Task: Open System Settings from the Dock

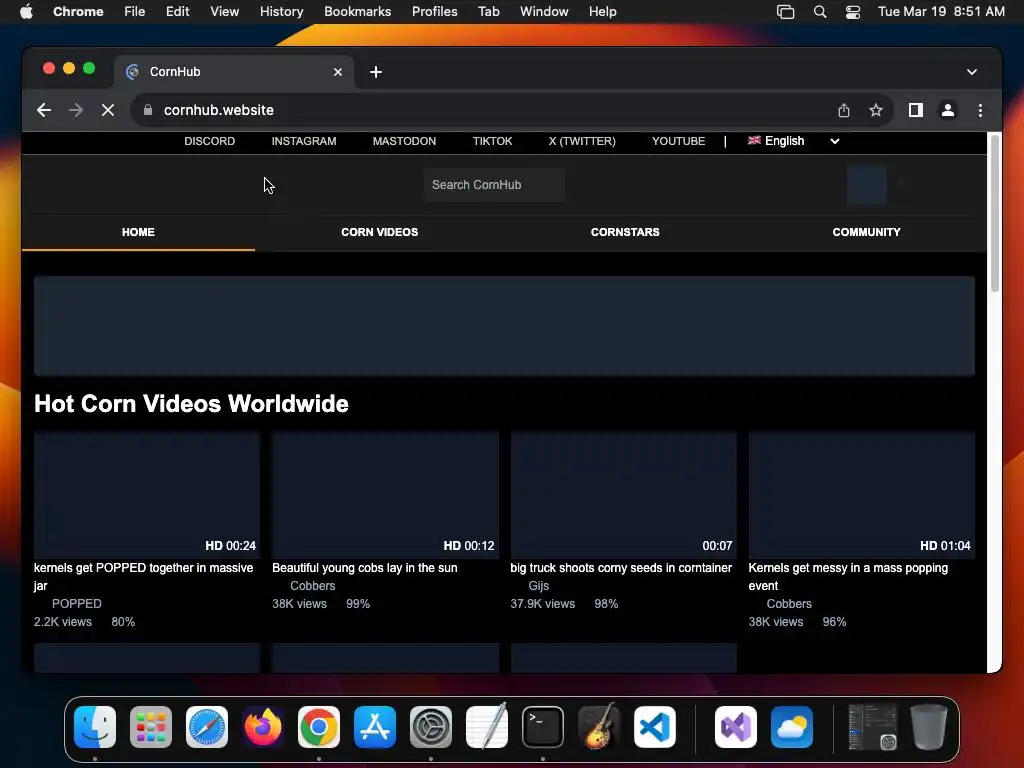Action: tap(431, 727)
